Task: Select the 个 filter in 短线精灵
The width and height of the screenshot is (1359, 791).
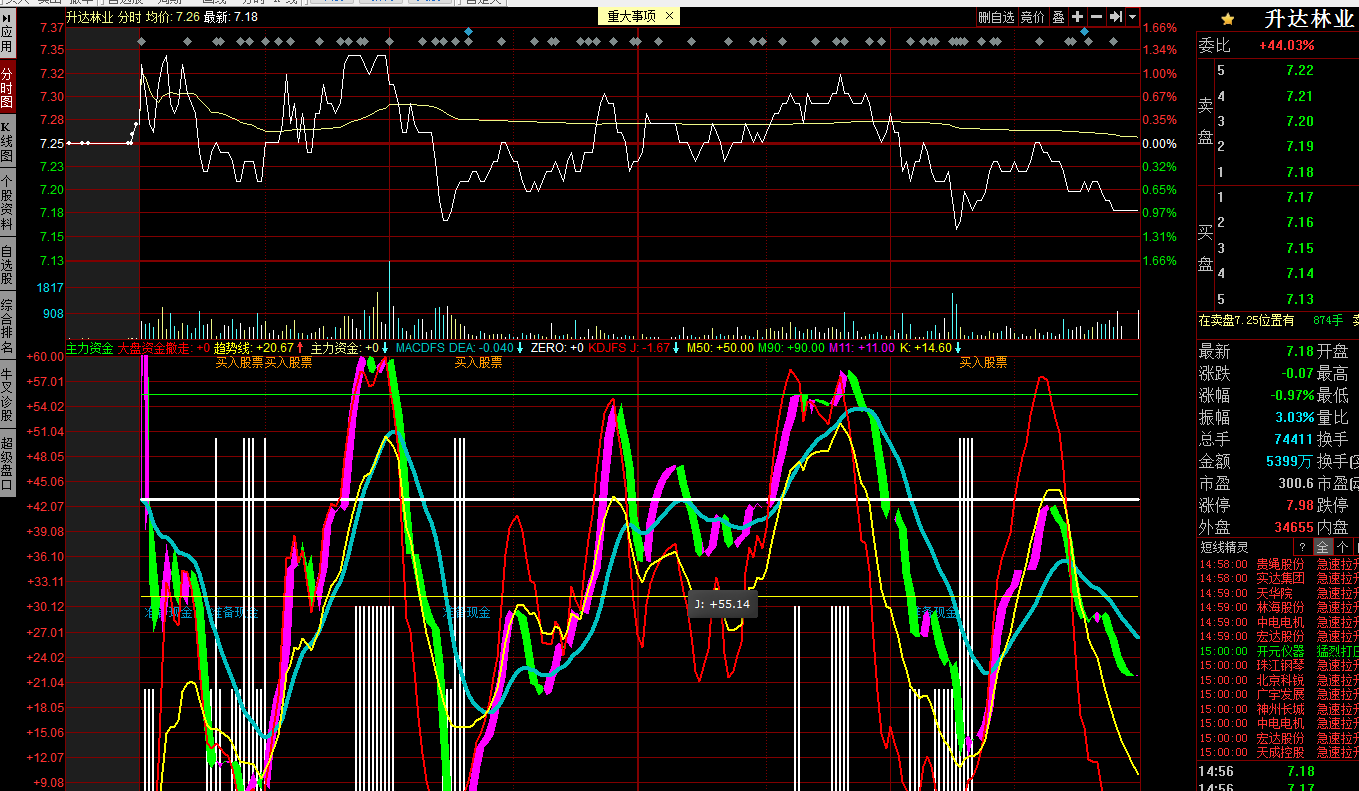Action: tap(1341, 547)
